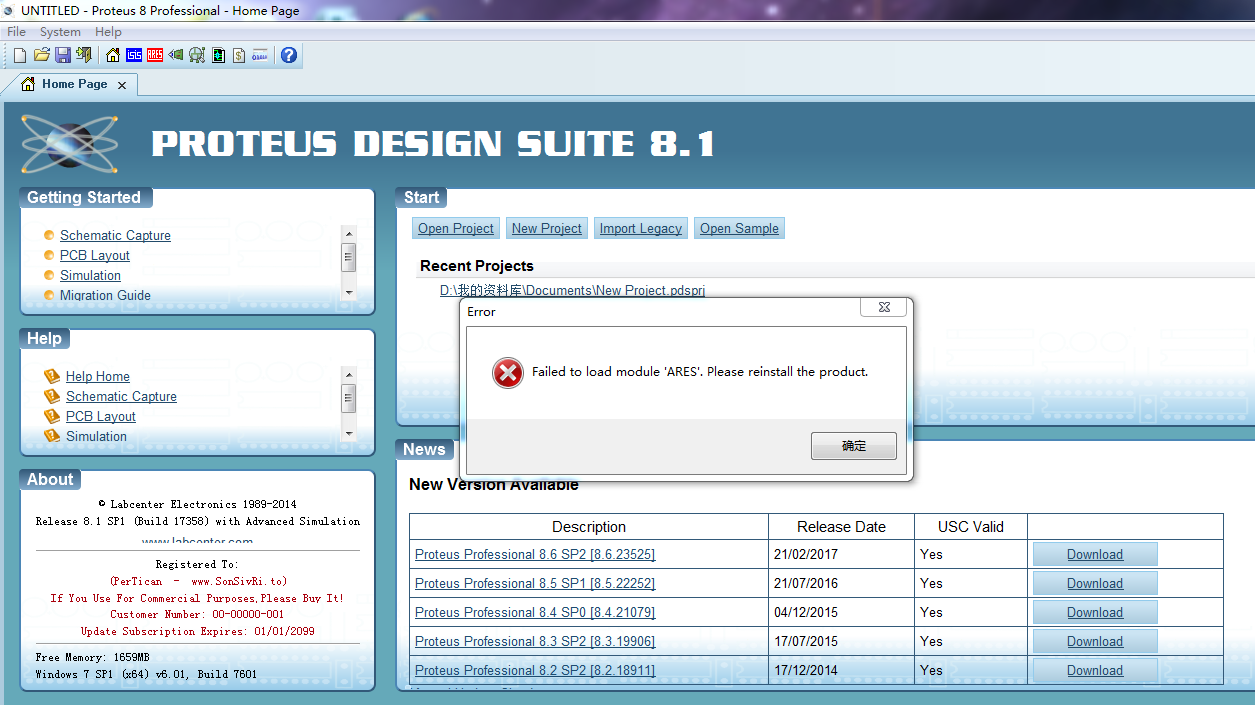Open the Gerber Viewer toolbar icon
Viewport: 1255px width, 705px height.
tap(197, 55)
